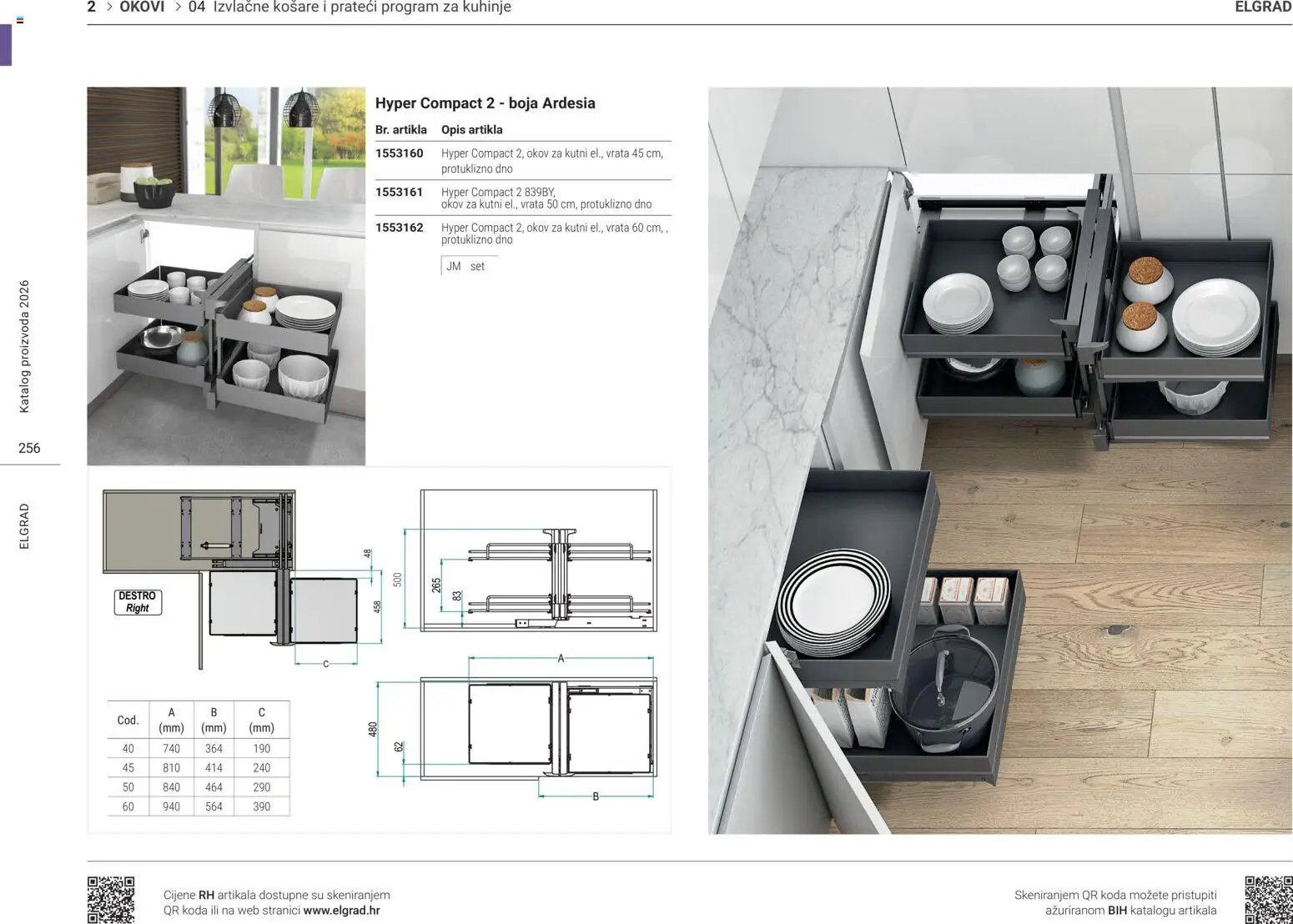Viewport: 1293px width, 924px height.
Task: Click the DESTRO Right label in diagram
Action: coord(138,602)
